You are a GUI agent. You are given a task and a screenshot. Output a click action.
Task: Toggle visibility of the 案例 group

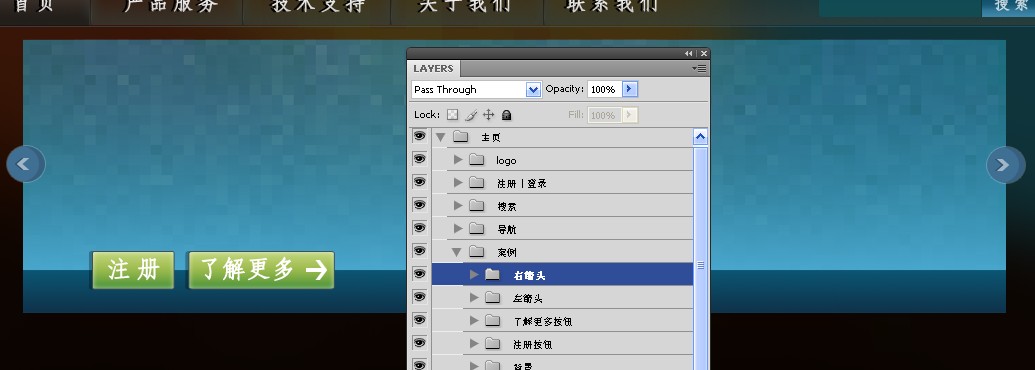coord(419,251)
